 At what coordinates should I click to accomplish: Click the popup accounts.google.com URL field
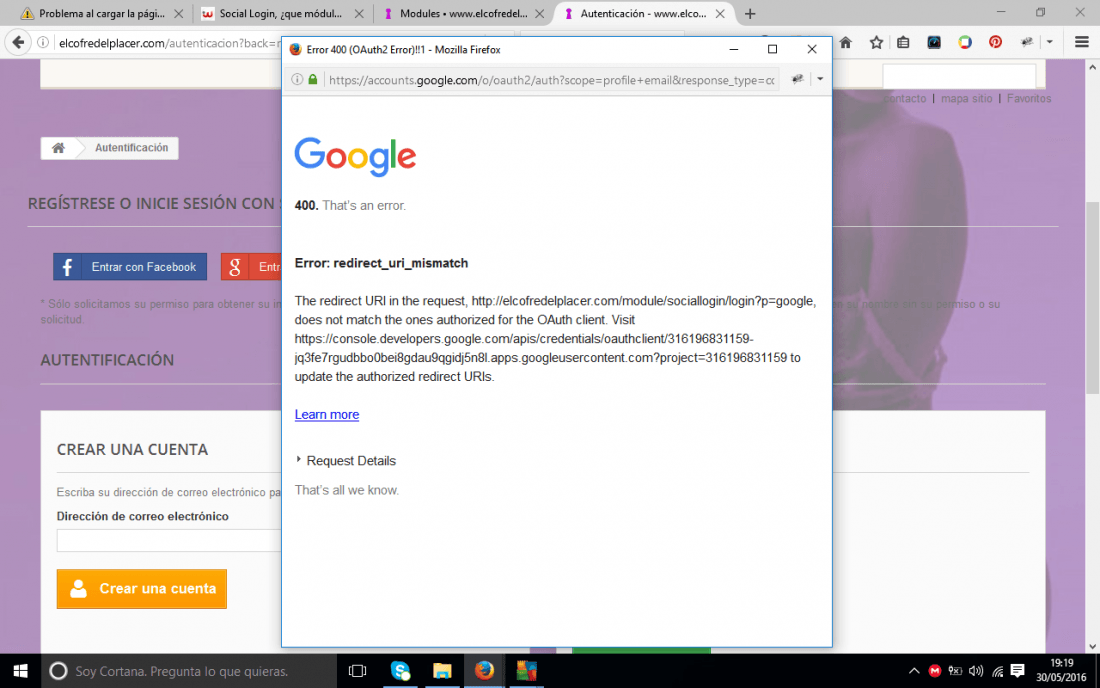coord(551,80)
